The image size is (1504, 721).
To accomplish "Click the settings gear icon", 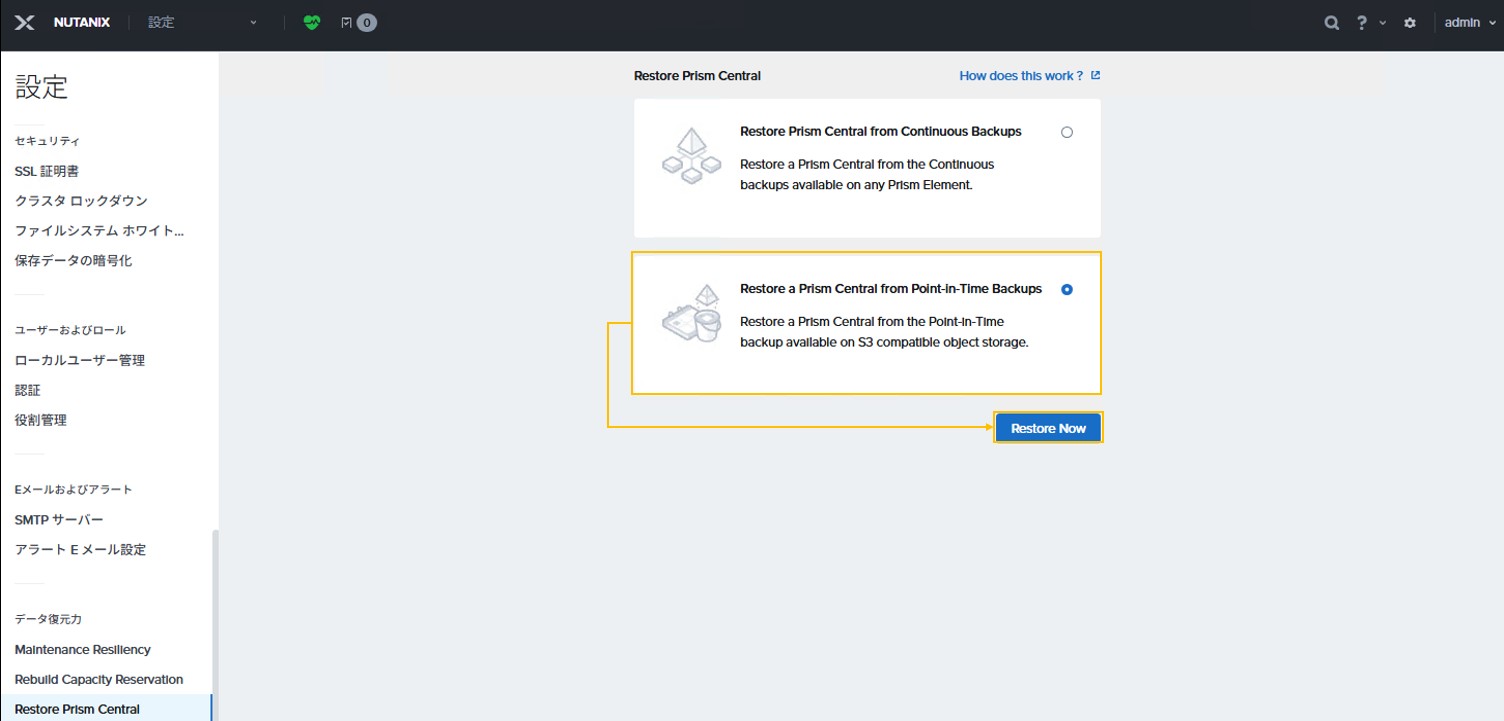I will (x=1410, y=22).
